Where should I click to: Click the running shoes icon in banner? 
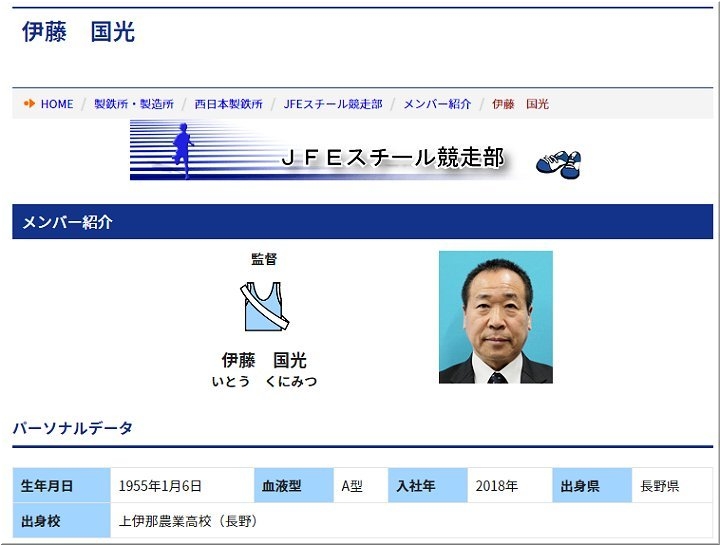coord(558,164)
